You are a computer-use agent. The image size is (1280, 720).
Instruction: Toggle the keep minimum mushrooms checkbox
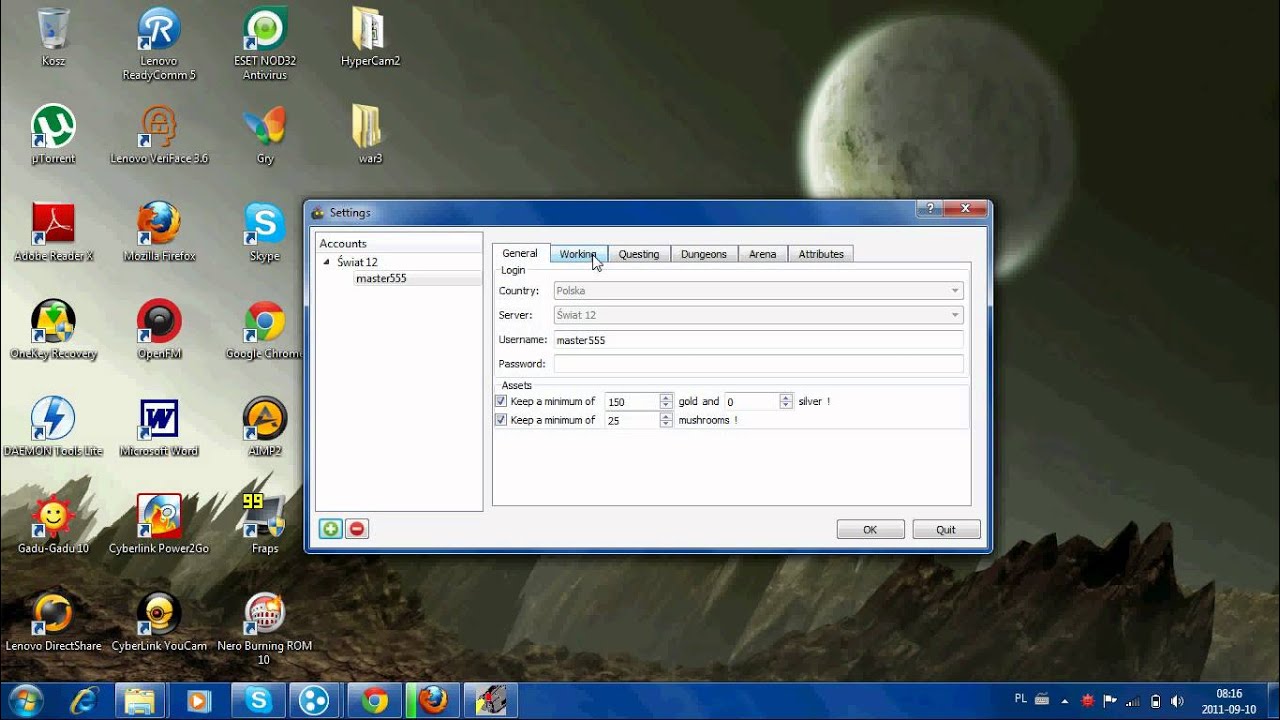(501, 420)
